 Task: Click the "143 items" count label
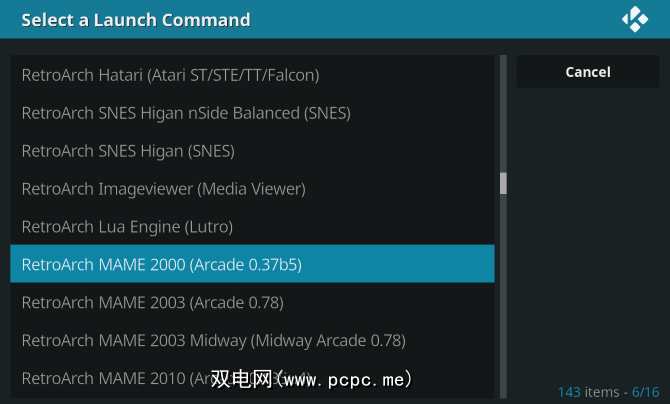point(589,391)
